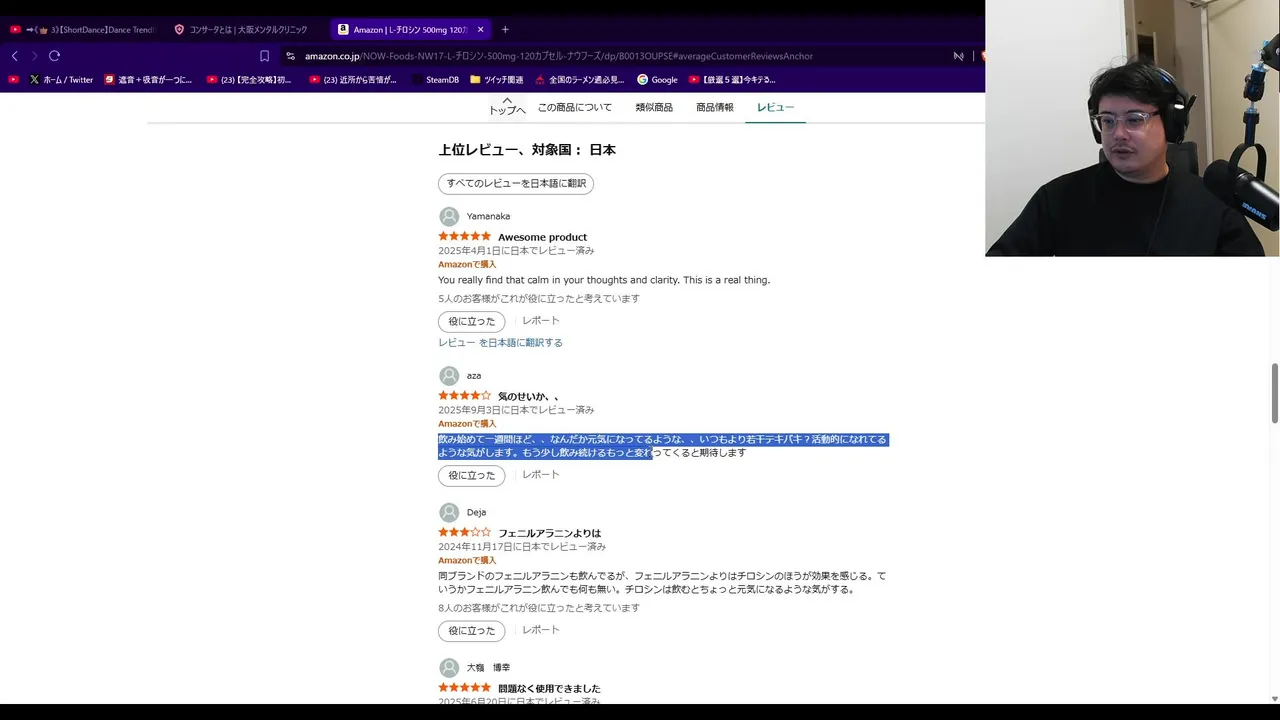Click date text 2024年11月17日に日本でレビュー済み
The height and width of the screenshot is (720, 1280).
coord(522,547)
